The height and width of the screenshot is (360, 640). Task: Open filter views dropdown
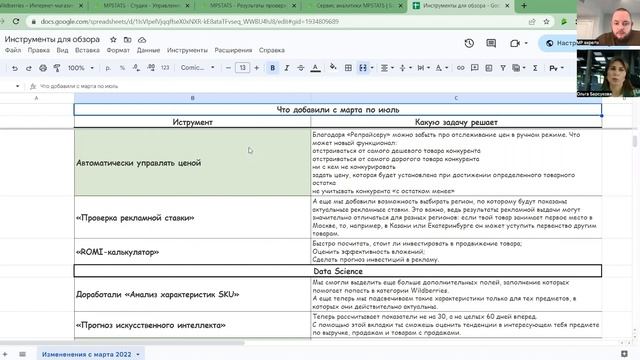[x=519, y=68]
